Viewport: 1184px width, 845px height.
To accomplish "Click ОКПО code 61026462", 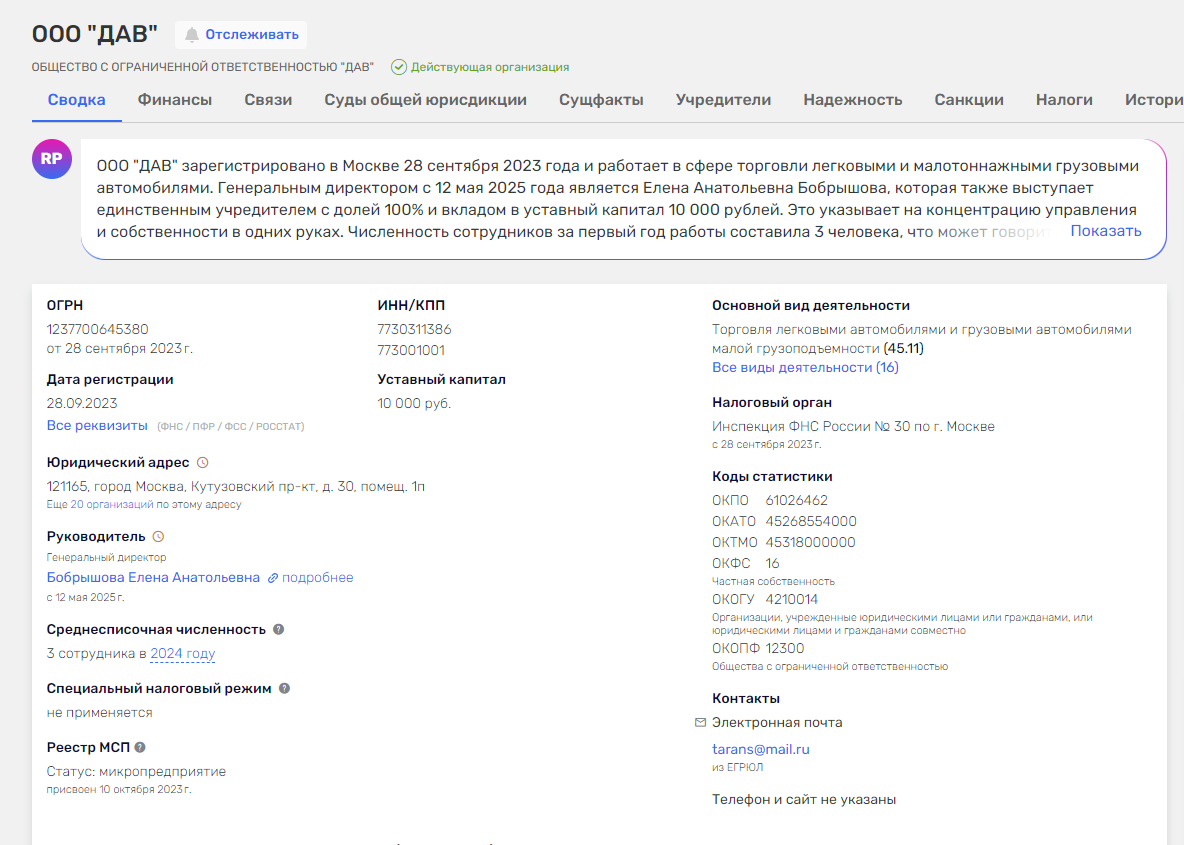I will point(796,501).
